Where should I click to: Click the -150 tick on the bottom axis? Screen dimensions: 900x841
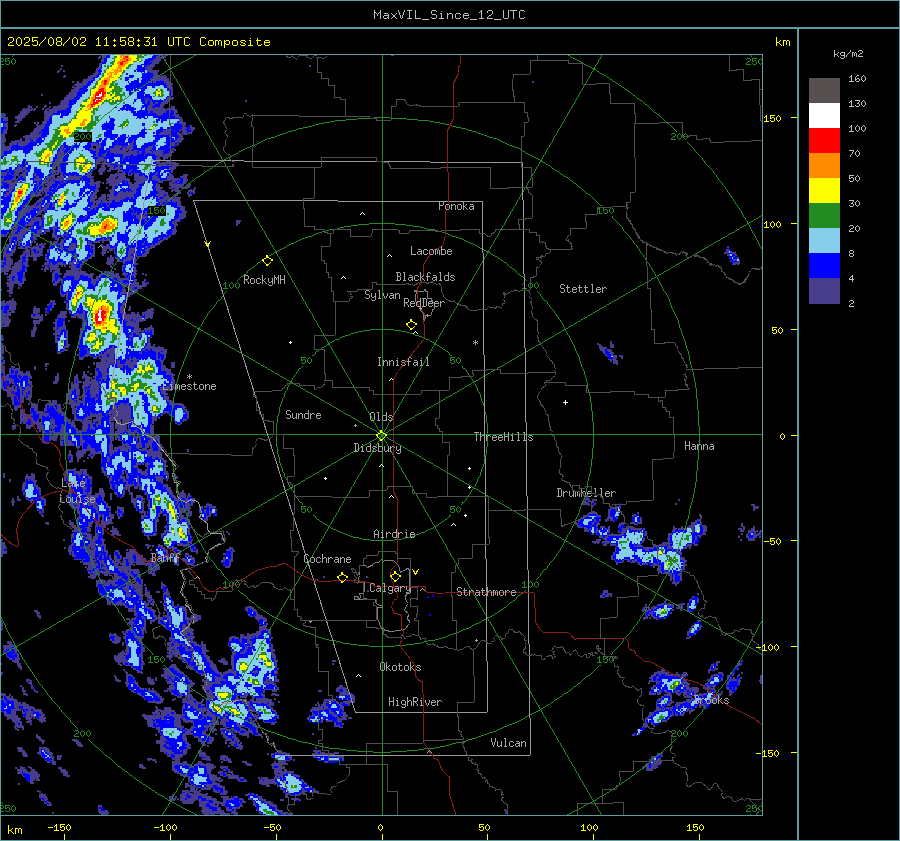click(59, 827)
